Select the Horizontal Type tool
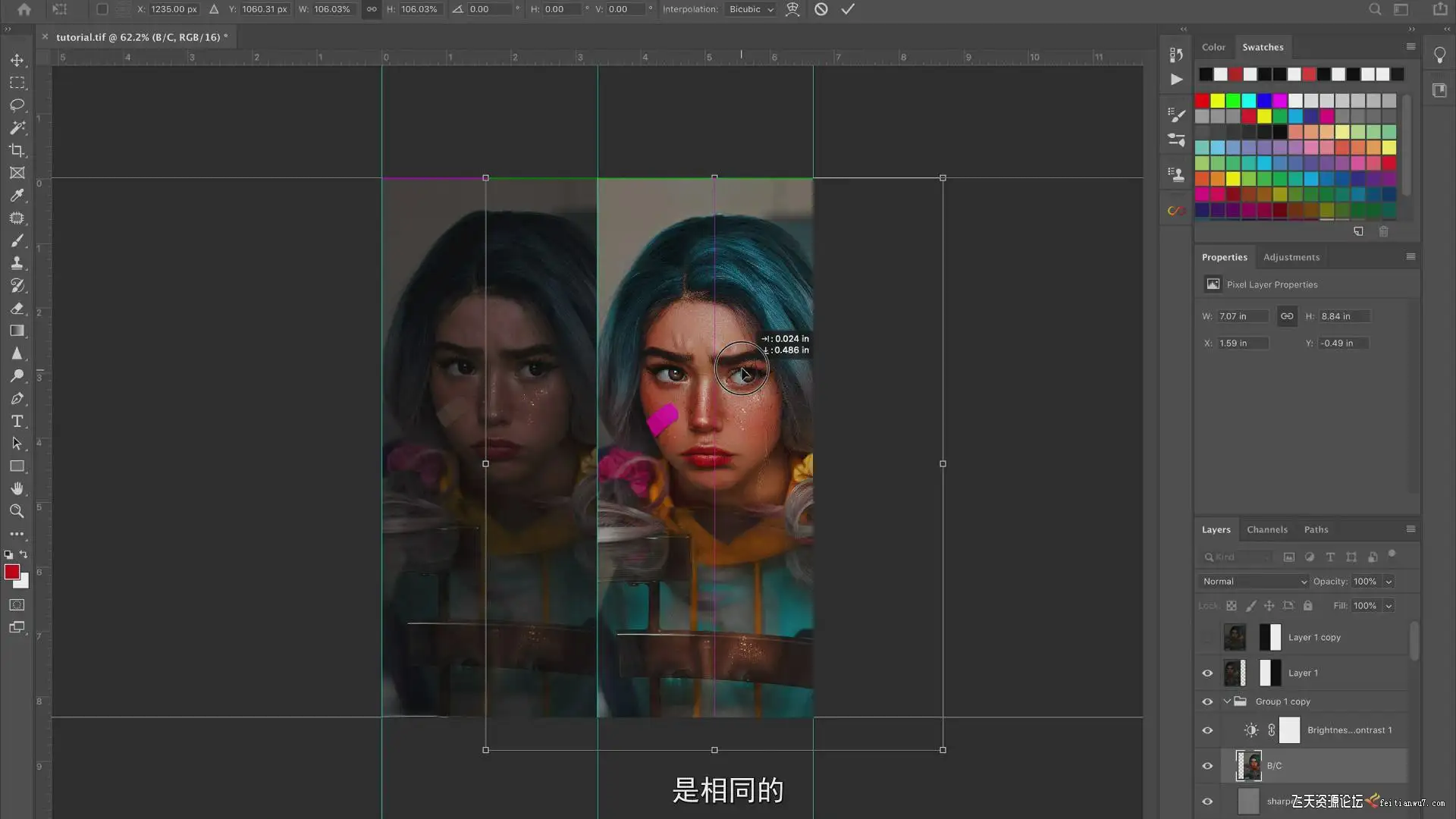1456x819 pixels. pos(17,421)
